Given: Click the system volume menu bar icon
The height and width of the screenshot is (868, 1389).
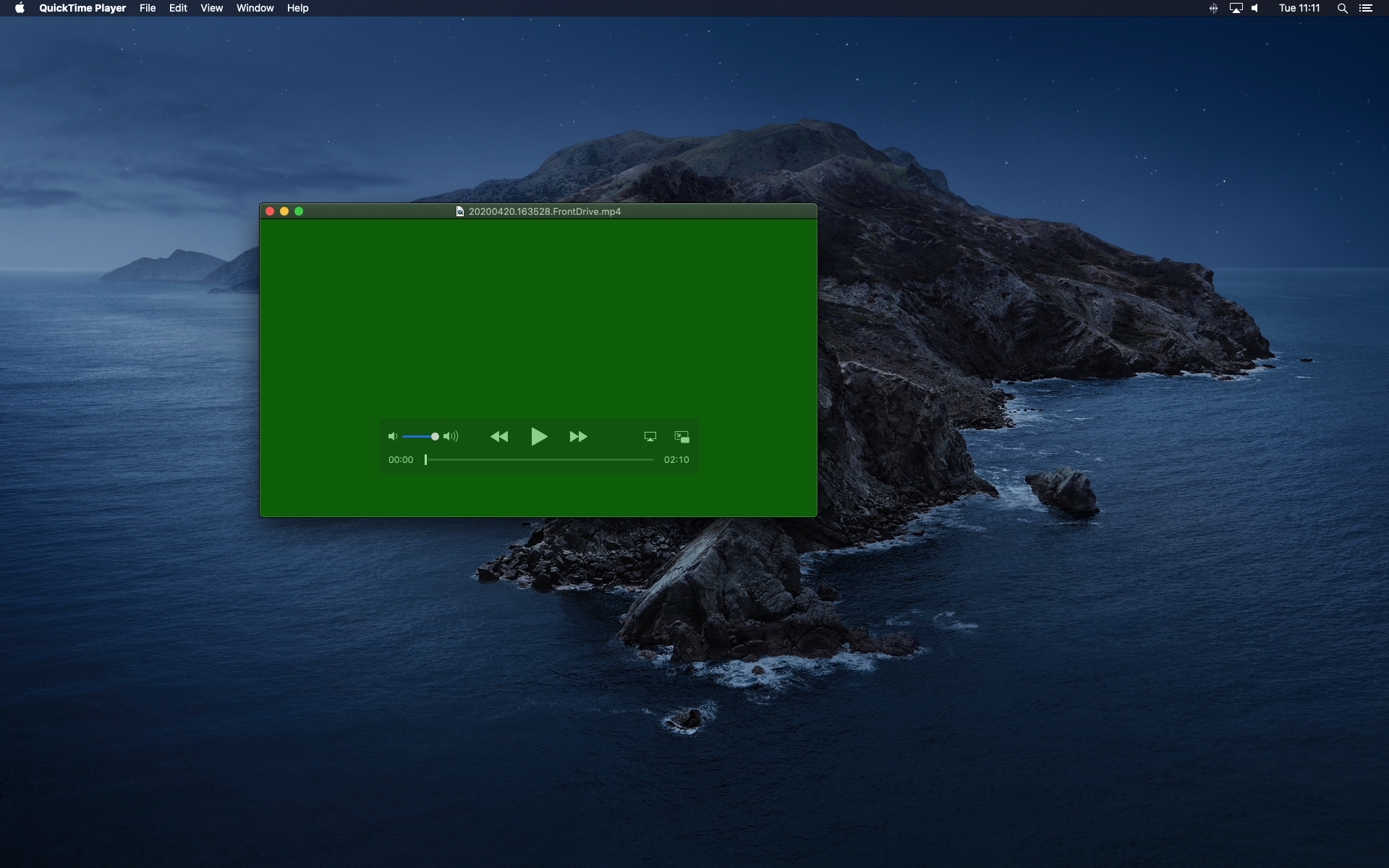Looking at the screenshot, I should tap(1254, 8).
